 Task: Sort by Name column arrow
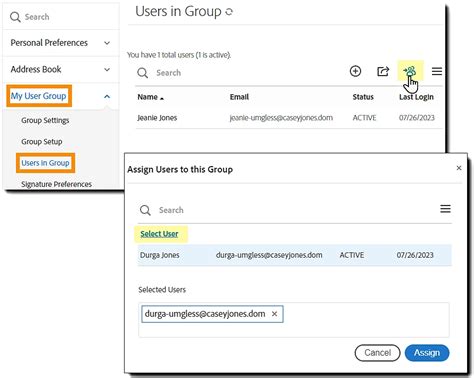(x=162, y=98)
